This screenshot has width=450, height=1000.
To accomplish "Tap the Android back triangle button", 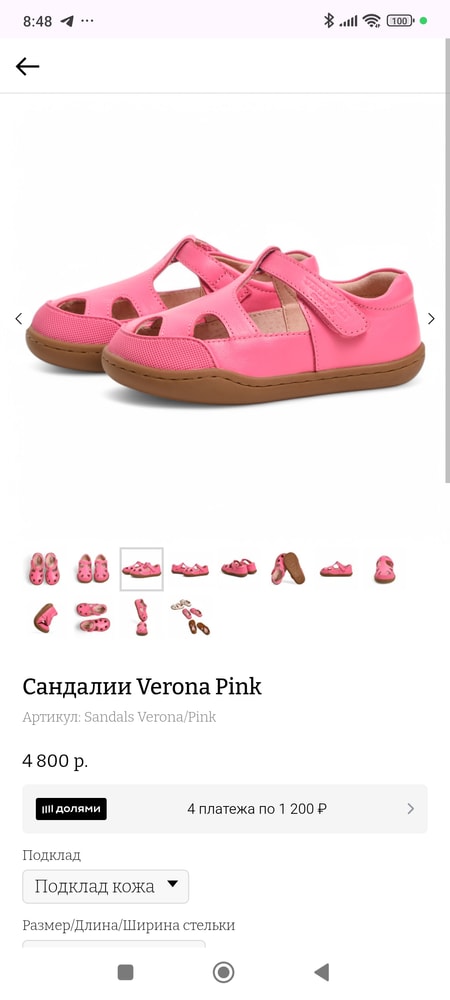I will point(322,972).
